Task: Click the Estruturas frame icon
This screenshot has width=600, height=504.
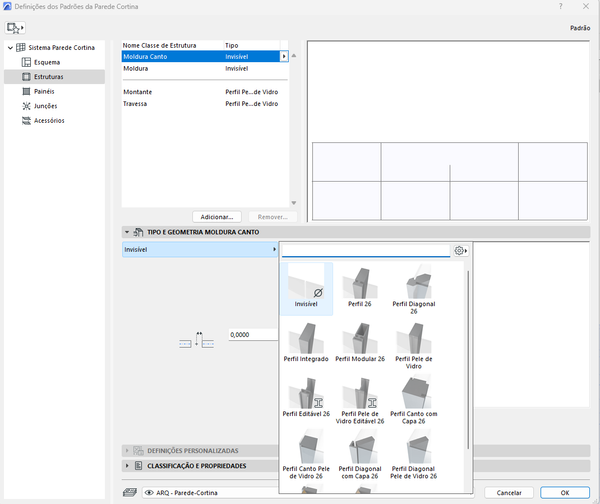Action: coord(26,77)
